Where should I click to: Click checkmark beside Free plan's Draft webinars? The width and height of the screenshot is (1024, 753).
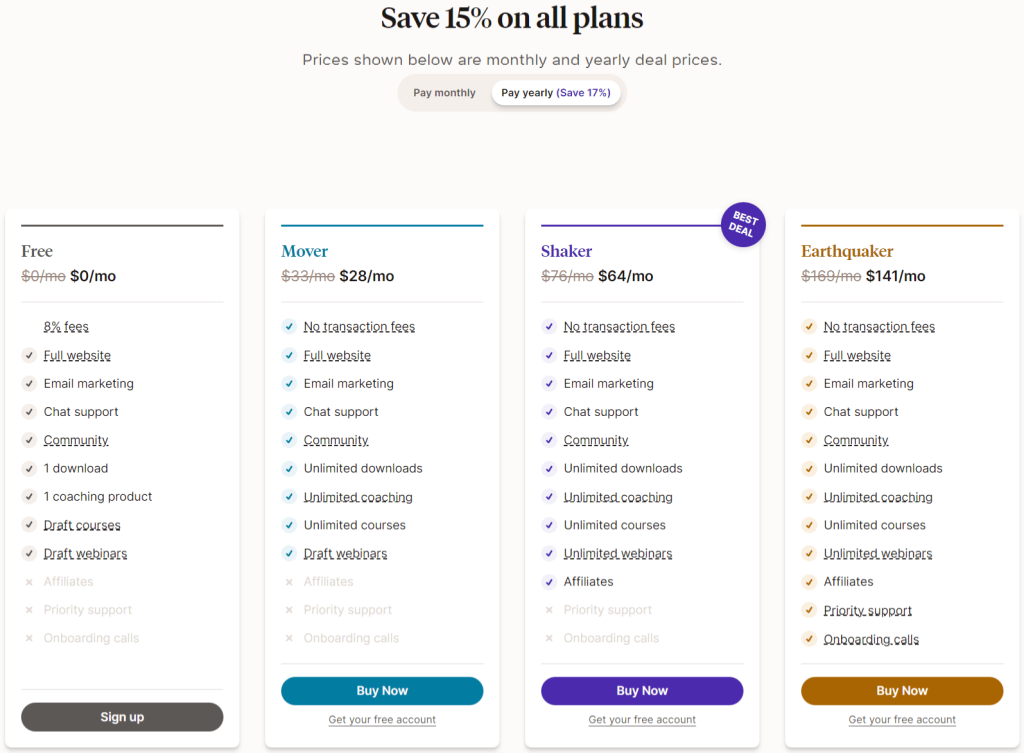[x=29, y=553]
